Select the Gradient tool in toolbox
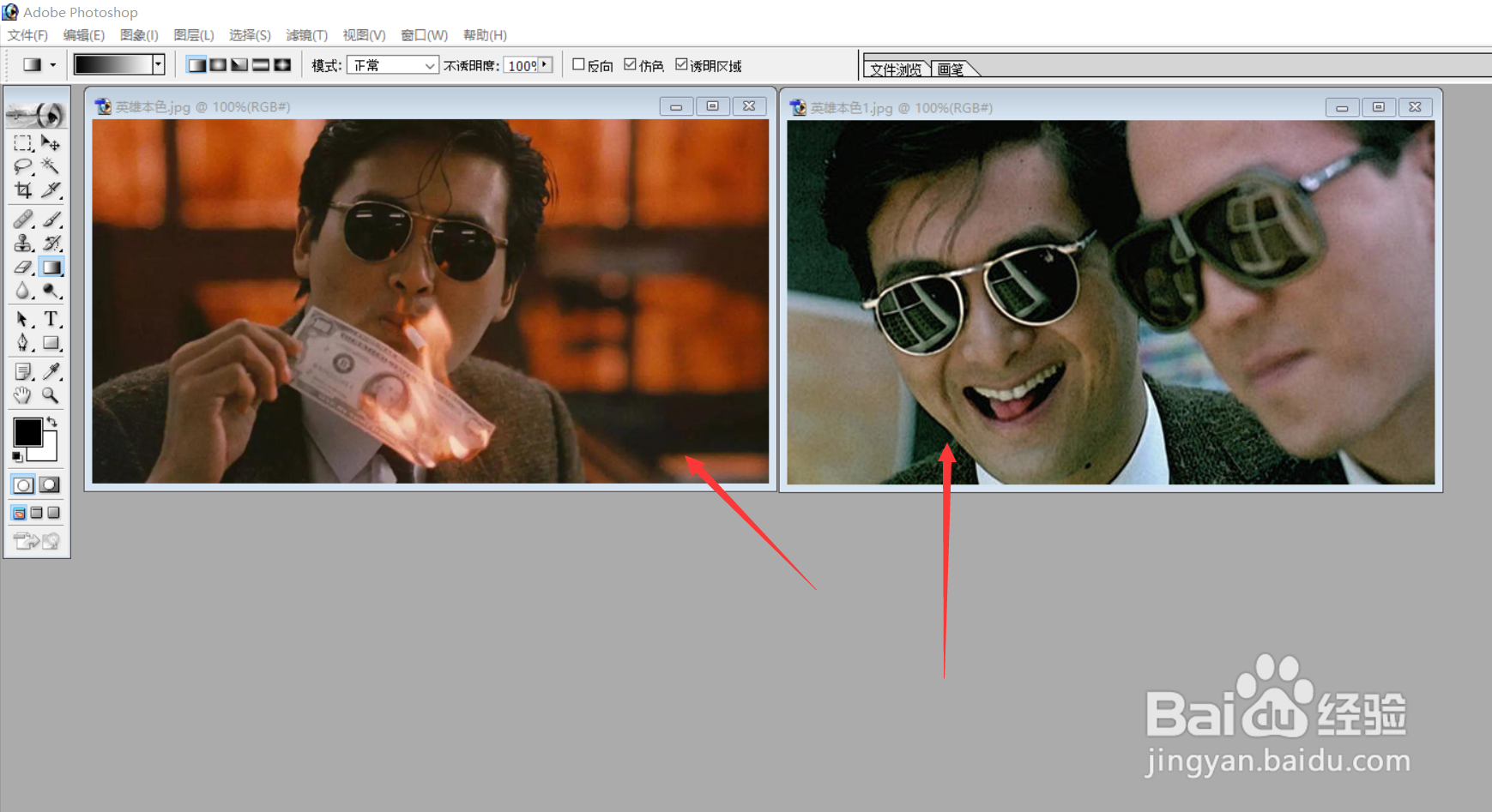This screenshot has width=1492, height=812. pyautogui.click(x=51, y=267)
